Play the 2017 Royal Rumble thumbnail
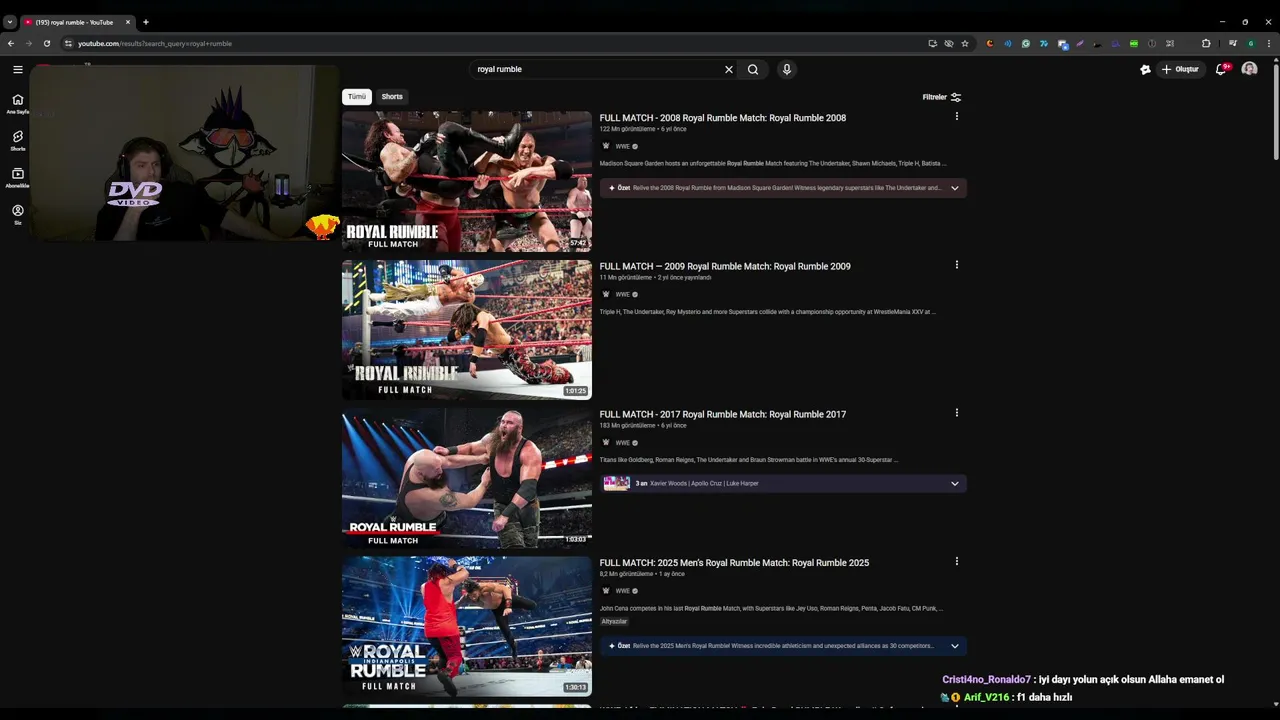Viewport: 1280px width, 720px height. tap(467, 477)
